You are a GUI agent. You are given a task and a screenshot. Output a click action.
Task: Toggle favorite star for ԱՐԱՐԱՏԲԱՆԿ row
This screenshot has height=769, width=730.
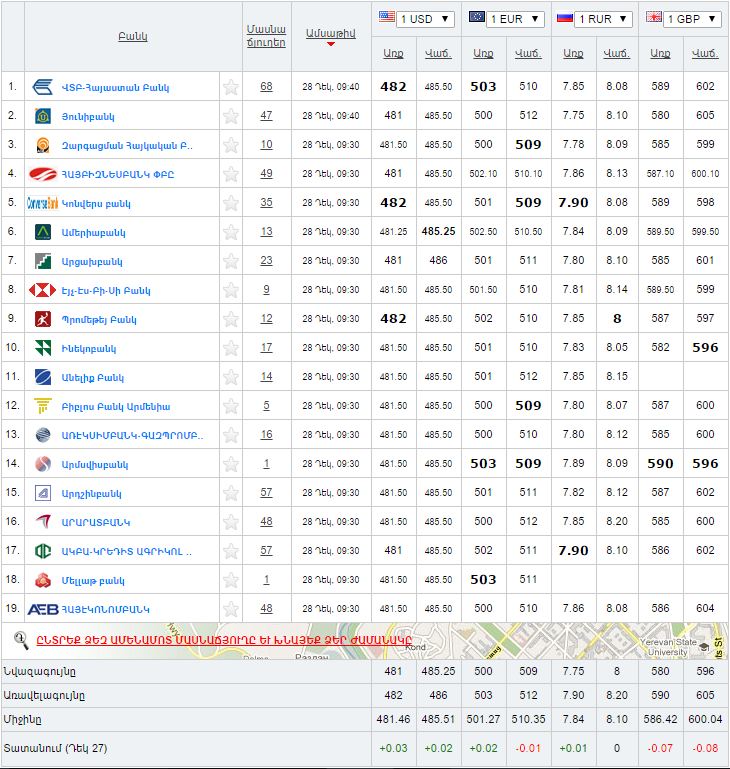click(231, 522)
